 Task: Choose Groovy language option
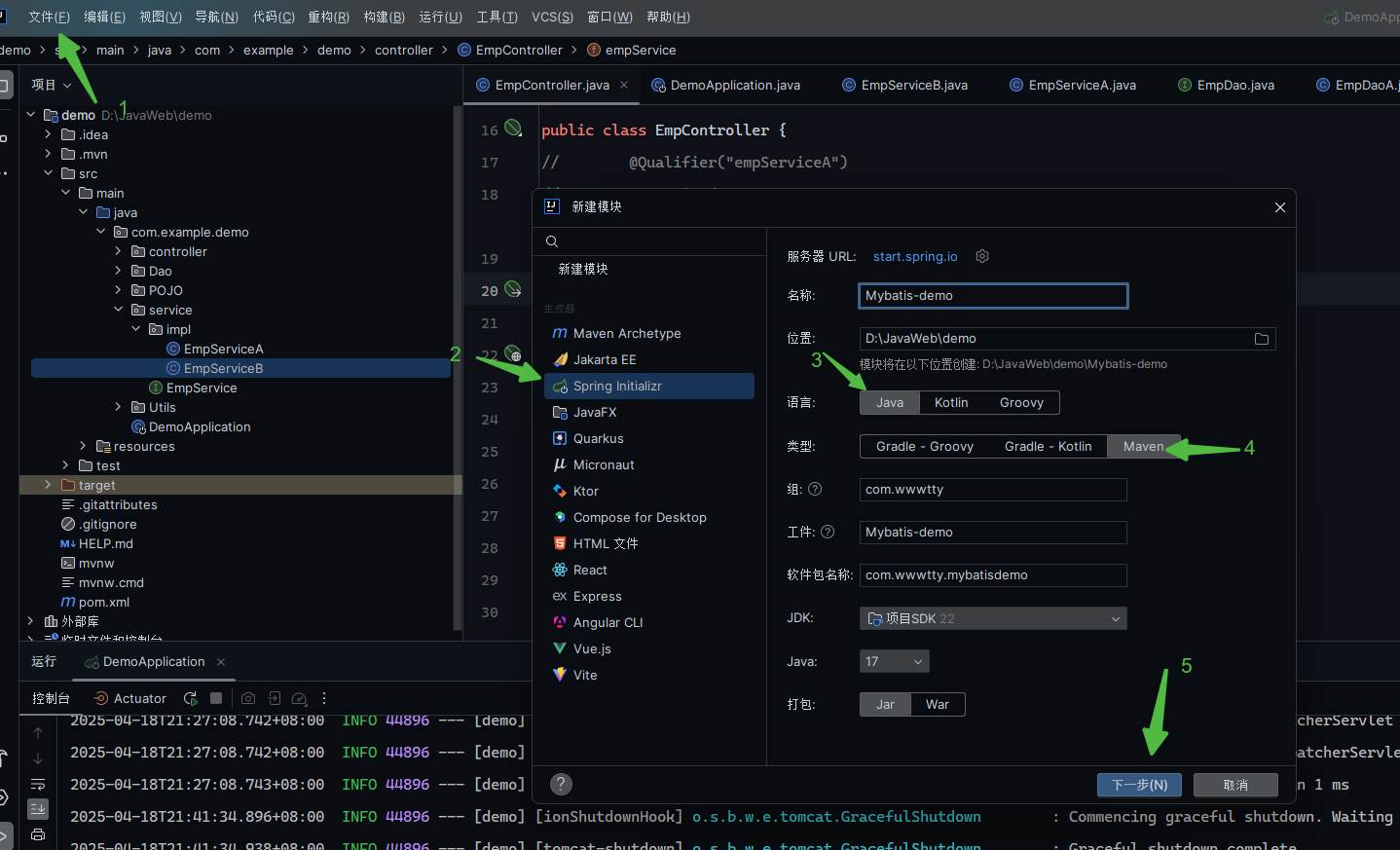pyautogui.click(x=1021, y=402)
